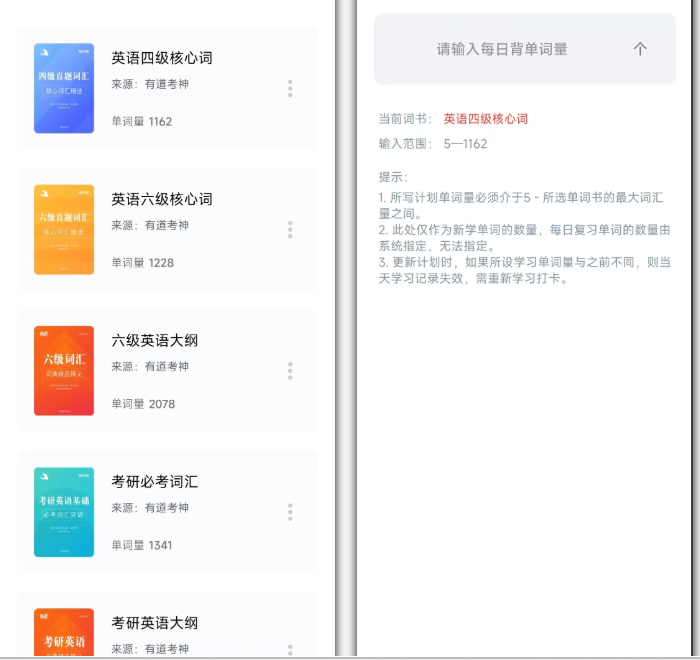Screen dimensions: 700x660
Task: Open three-dot menu for 英语六级核心词
Action: (x=290, y=229)
